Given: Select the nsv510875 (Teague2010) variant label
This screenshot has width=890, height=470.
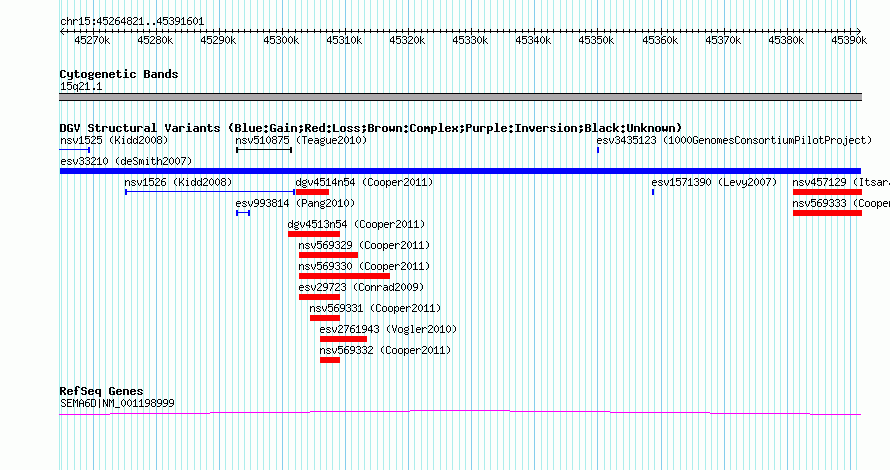Looking at the screenshot, I should (301, 140).
